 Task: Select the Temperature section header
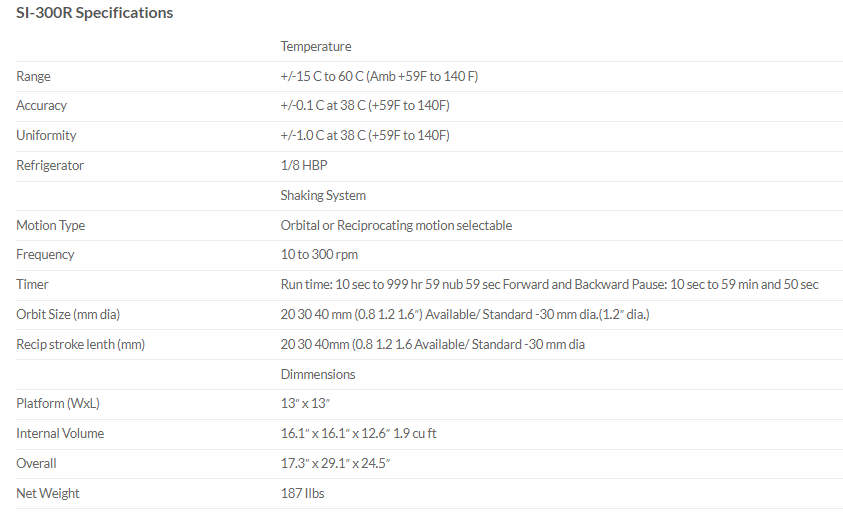coord(315,47)
